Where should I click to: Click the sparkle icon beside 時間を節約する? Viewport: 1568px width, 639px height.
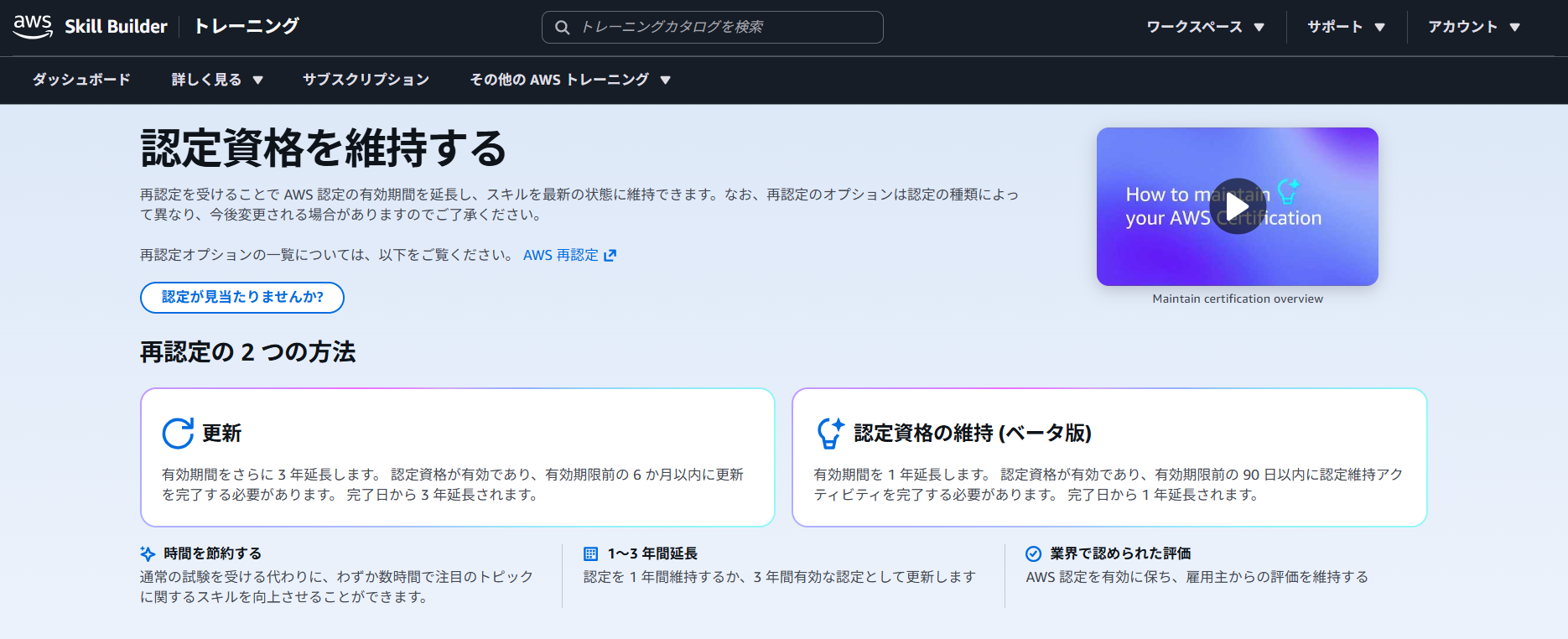coord(148,553)
